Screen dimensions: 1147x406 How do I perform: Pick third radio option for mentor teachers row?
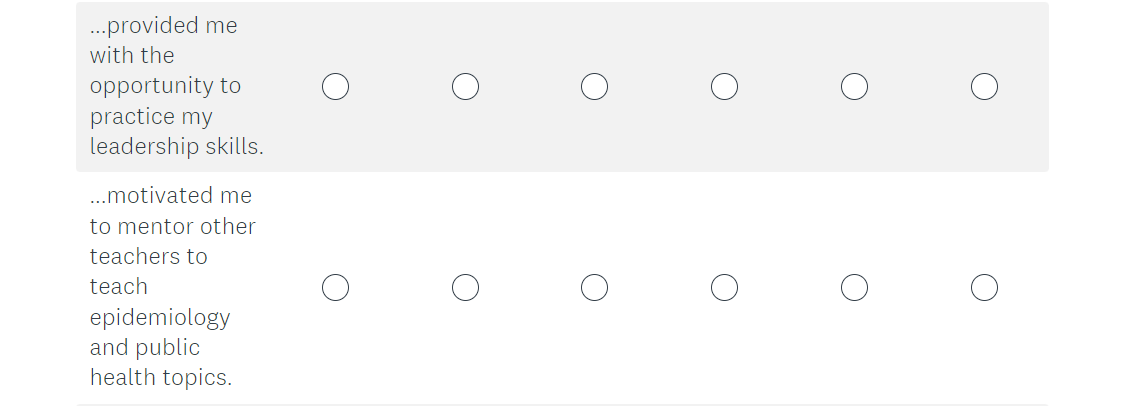[x=594, y=288]
